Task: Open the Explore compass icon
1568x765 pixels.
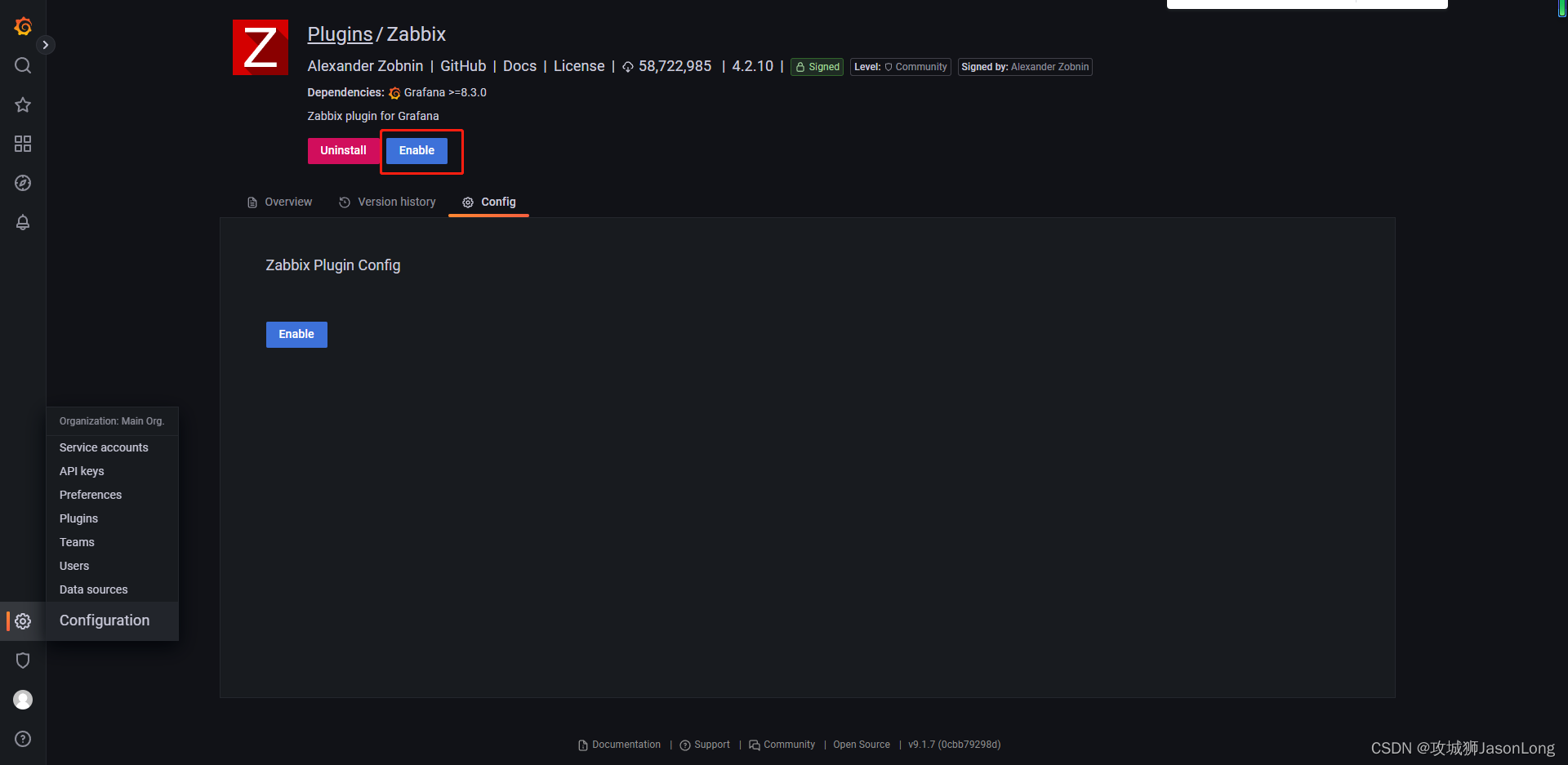Action: pos(23,183)
